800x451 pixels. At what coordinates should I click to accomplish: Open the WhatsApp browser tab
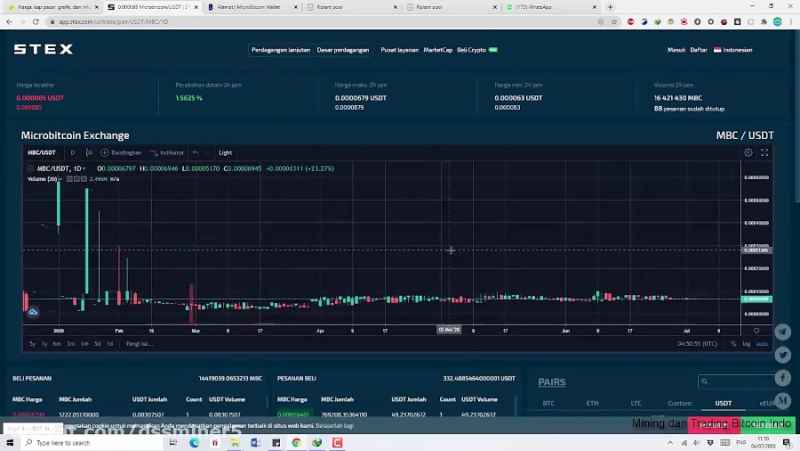[x=551, y=7]
